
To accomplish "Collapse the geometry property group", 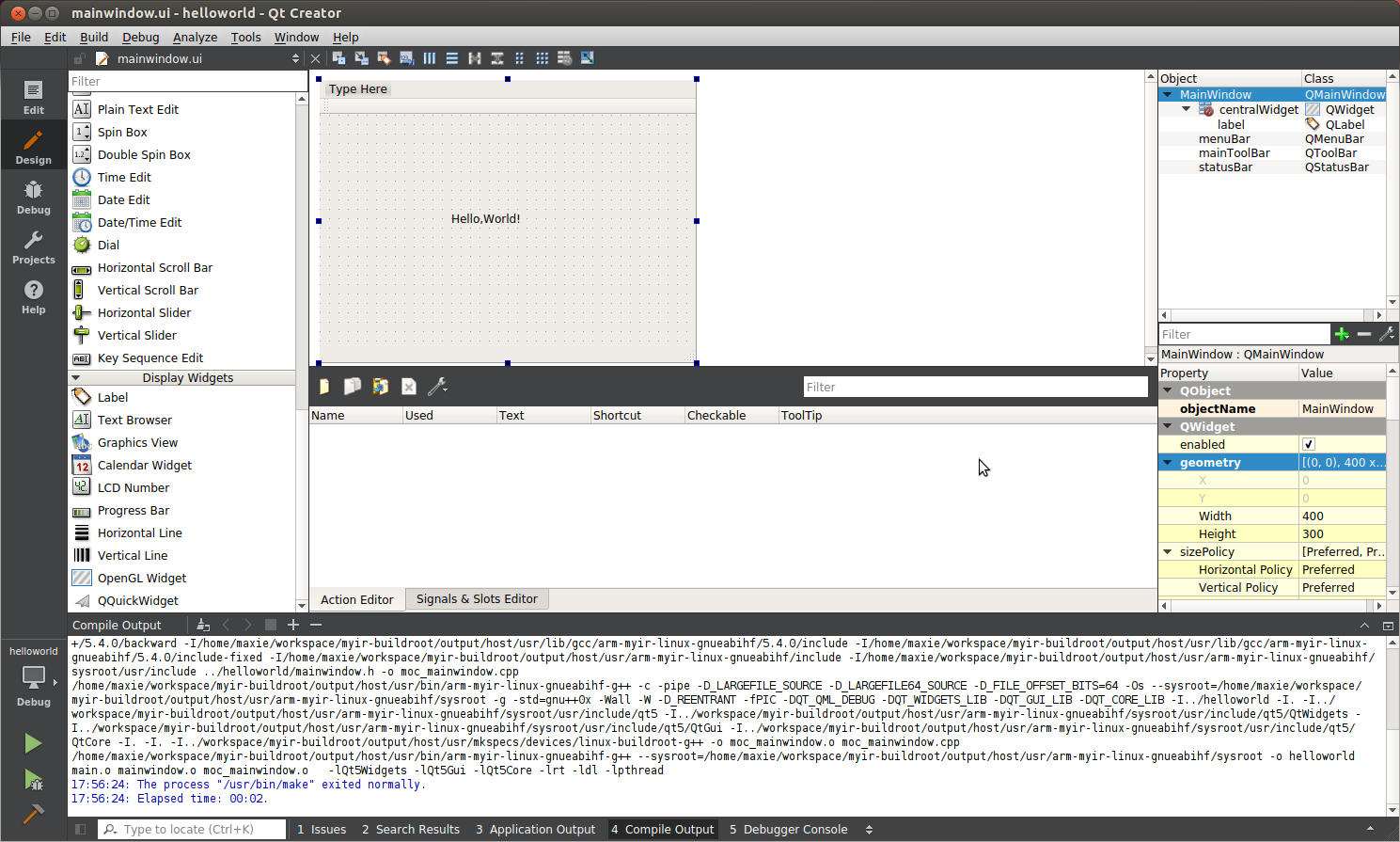I will (1168, 463).
